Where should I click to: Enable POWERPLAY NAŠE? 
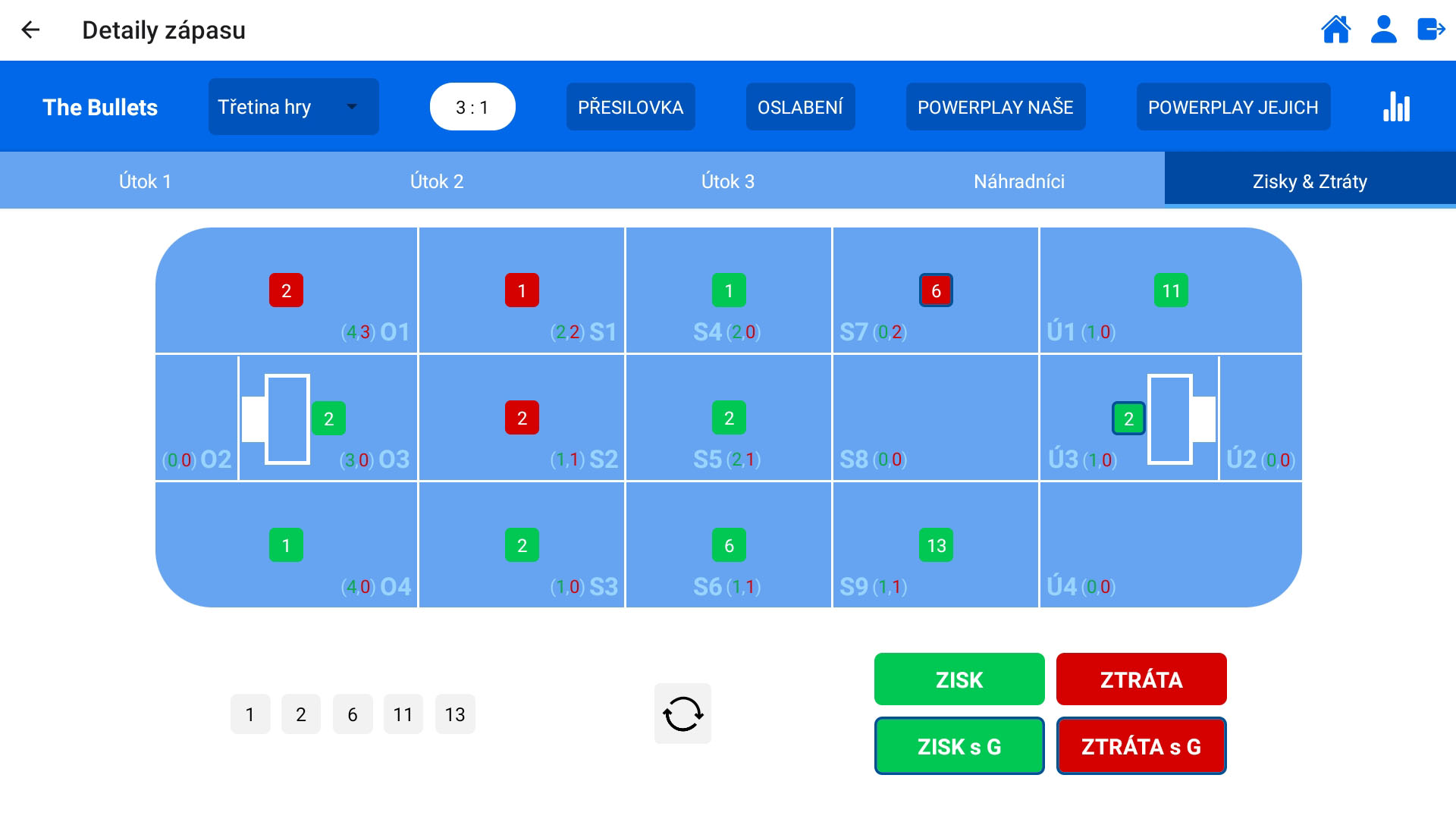tap(995, 107)
